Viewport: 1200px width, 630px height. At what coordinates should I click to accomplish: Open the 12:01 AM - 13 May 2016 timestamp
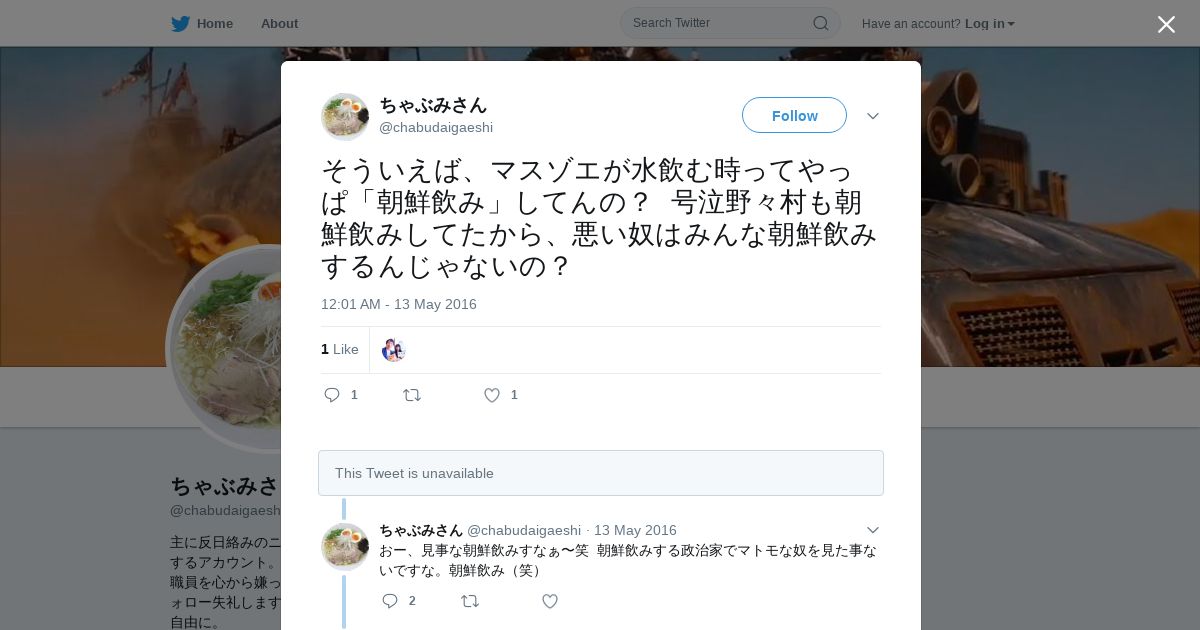[x=399, y=304]
